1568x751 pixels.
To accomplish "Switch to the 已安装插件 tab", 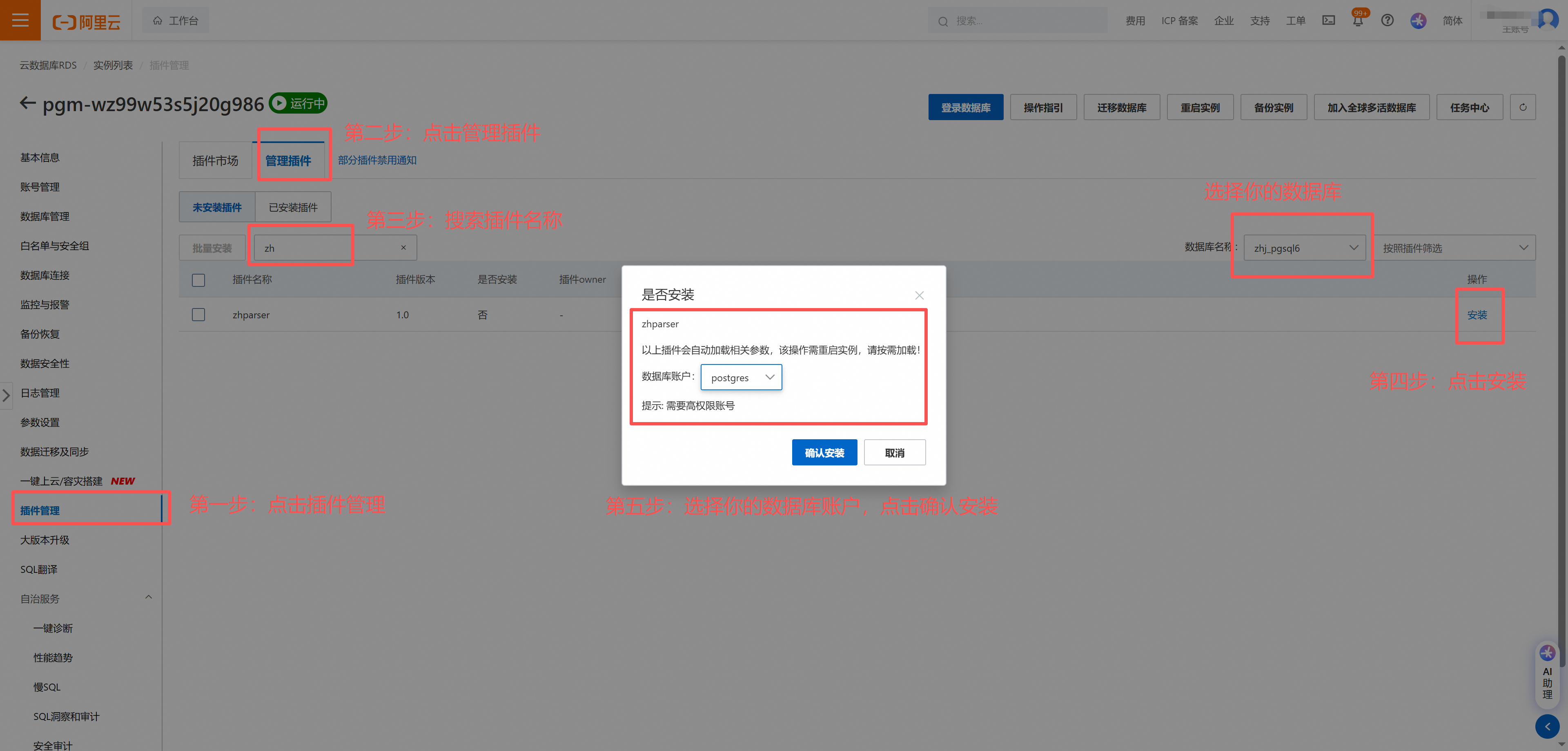I will 293,208.
